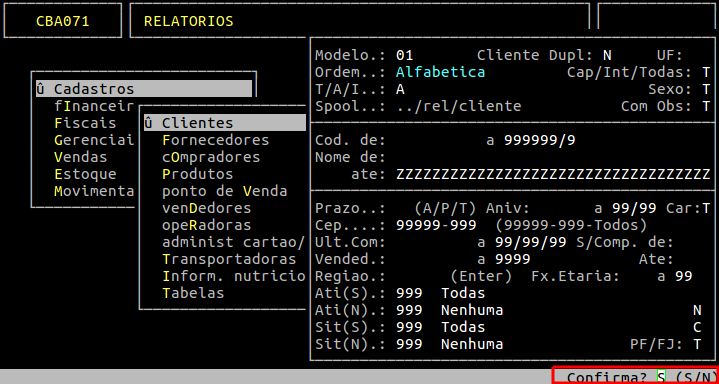Select the venDedores submenu entry

pyautogui.click(x=207, y=208)
